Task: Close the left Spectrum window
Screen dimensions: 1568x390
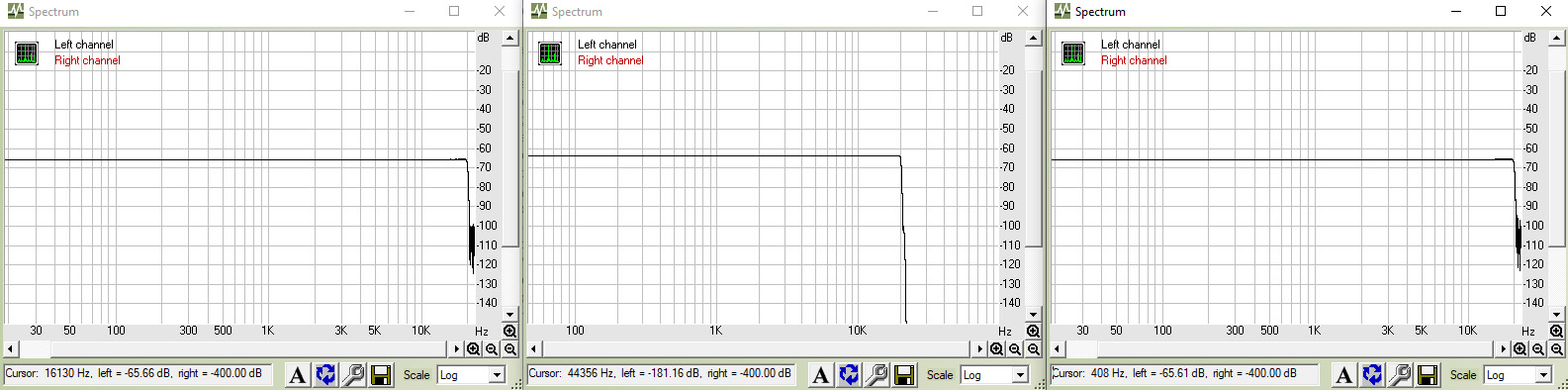Action: pyautogui.click(x=500, y=11)
